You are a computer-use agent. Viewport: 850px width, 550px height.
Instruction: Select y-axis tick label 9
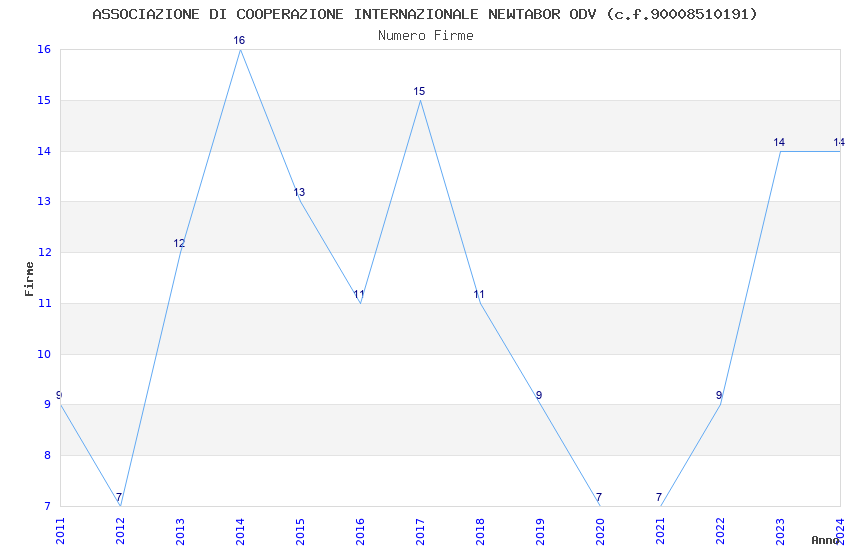pyautogui.click(x=48, y=404)
